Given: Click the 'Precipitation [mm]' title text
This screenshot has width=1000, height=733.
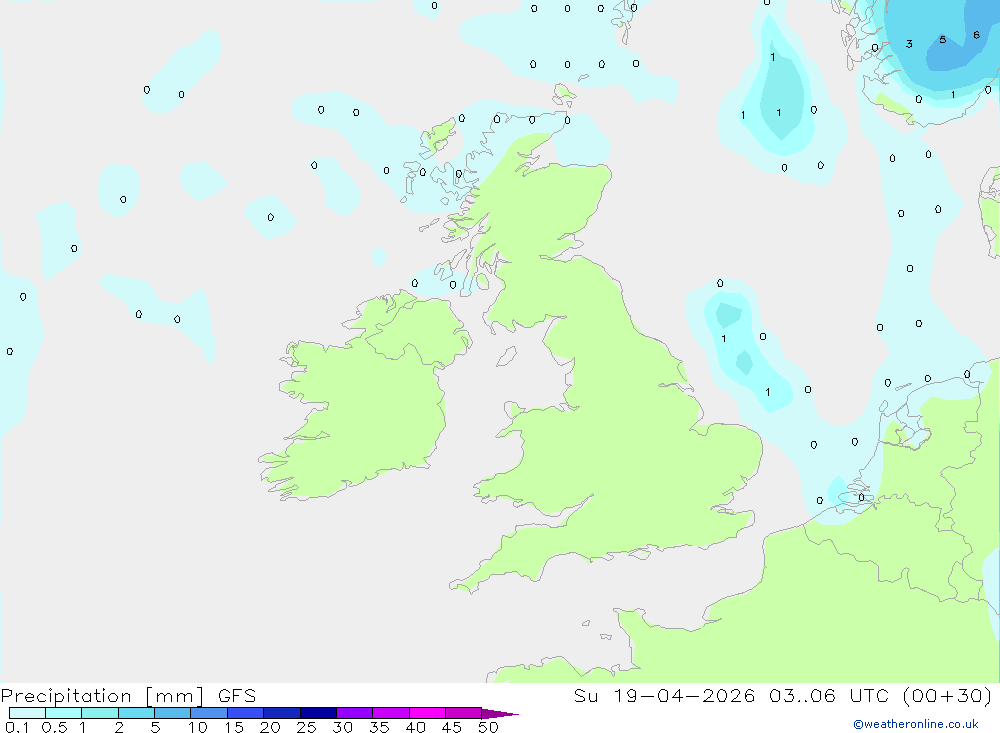Looking at the screenshot, I should 103,696.
